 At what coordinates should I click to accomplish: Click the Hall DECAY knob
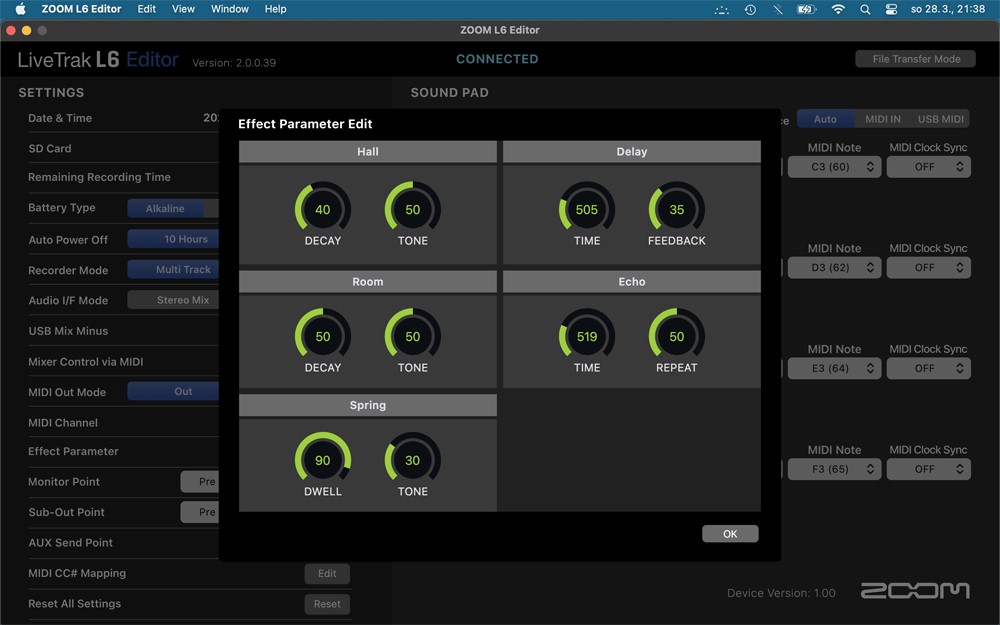[322, 210]
